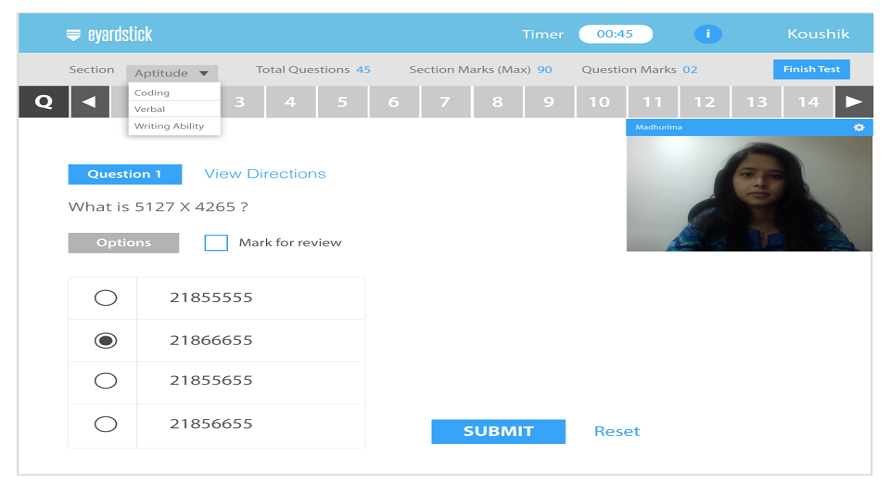Click the Section Marks (Max) 90 text

[480, 70]
